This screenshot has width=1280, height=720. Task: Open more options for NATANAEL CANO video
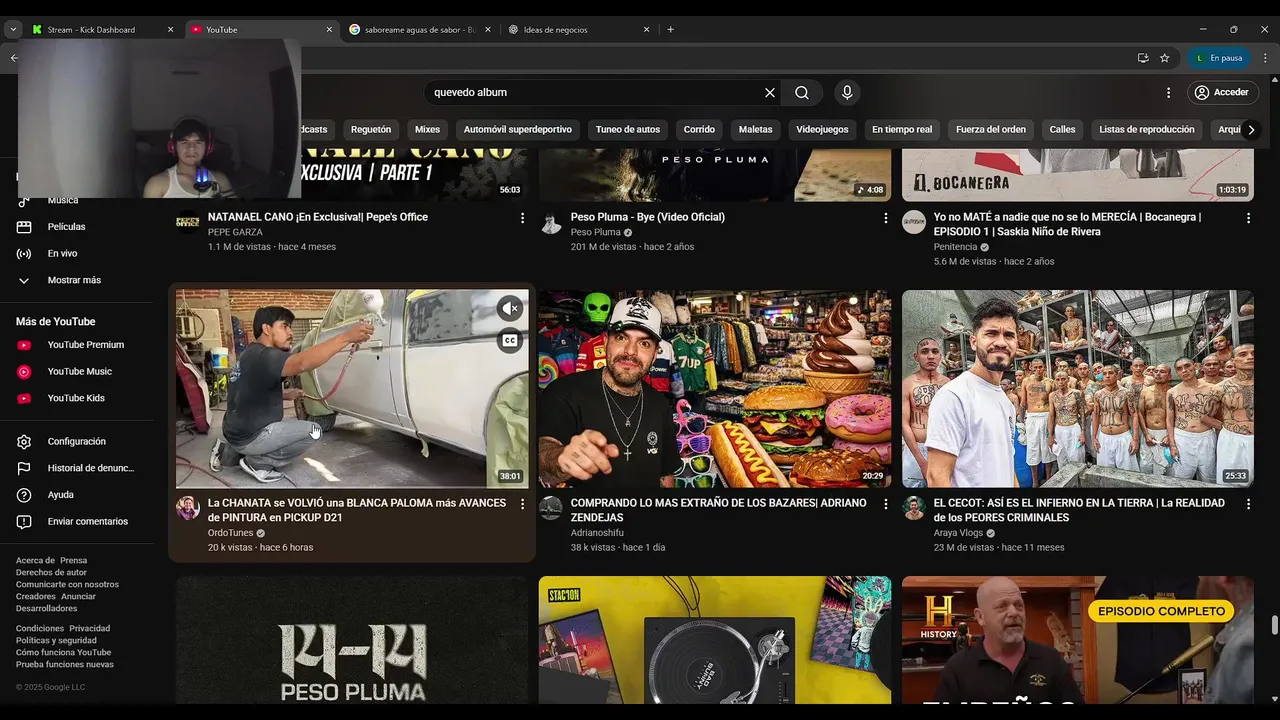click(x=522, y=217)
